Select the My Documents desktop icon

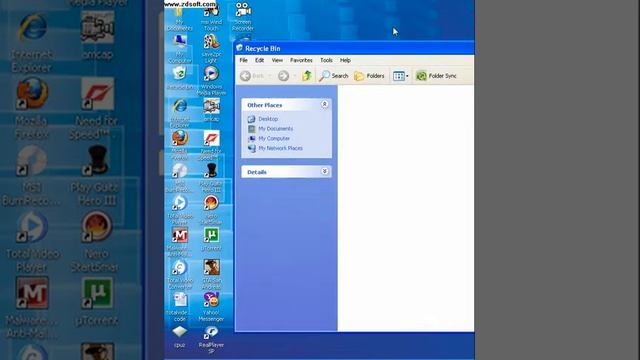[180, 19]
